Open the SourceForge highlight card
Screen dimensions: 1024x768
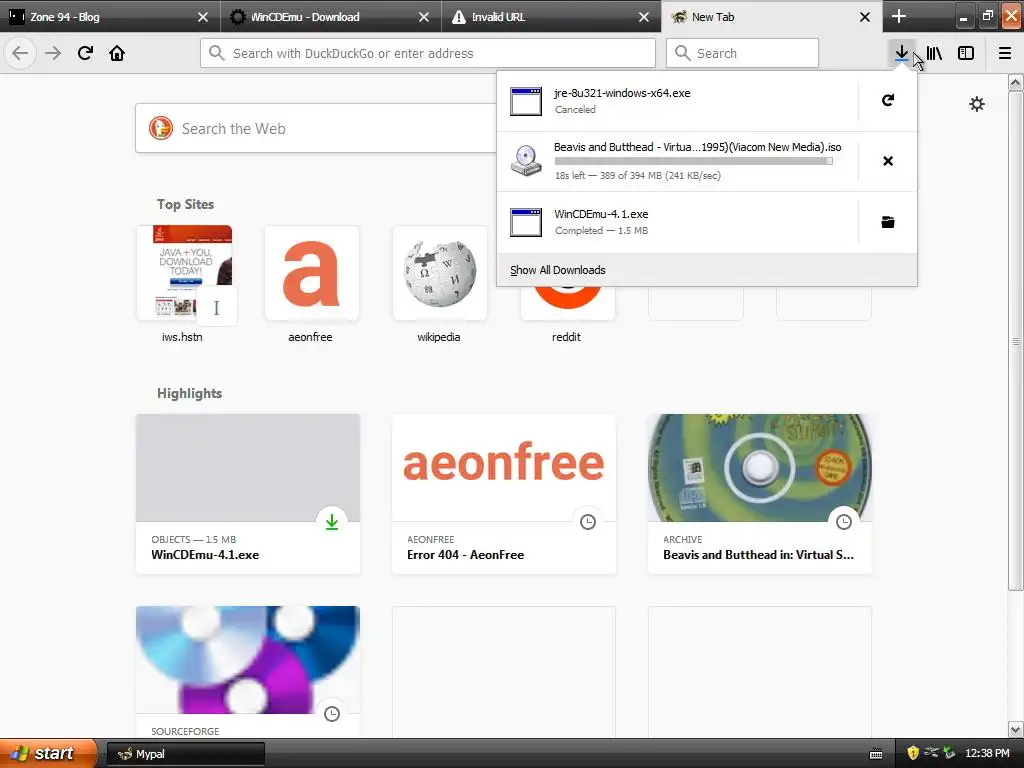[x=248, y=672]
